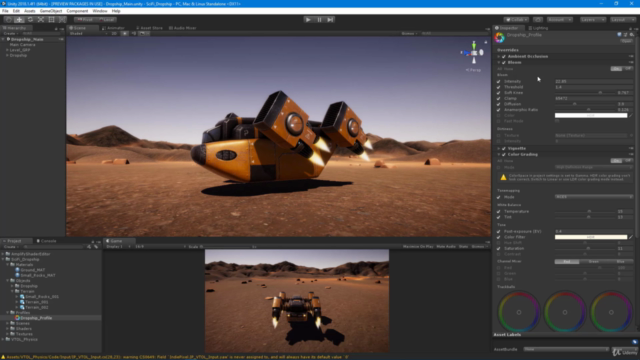The width and height of the screenshot is (640, 360).
Task: Switch to the Console tab
Action: (x=47, y=241)
